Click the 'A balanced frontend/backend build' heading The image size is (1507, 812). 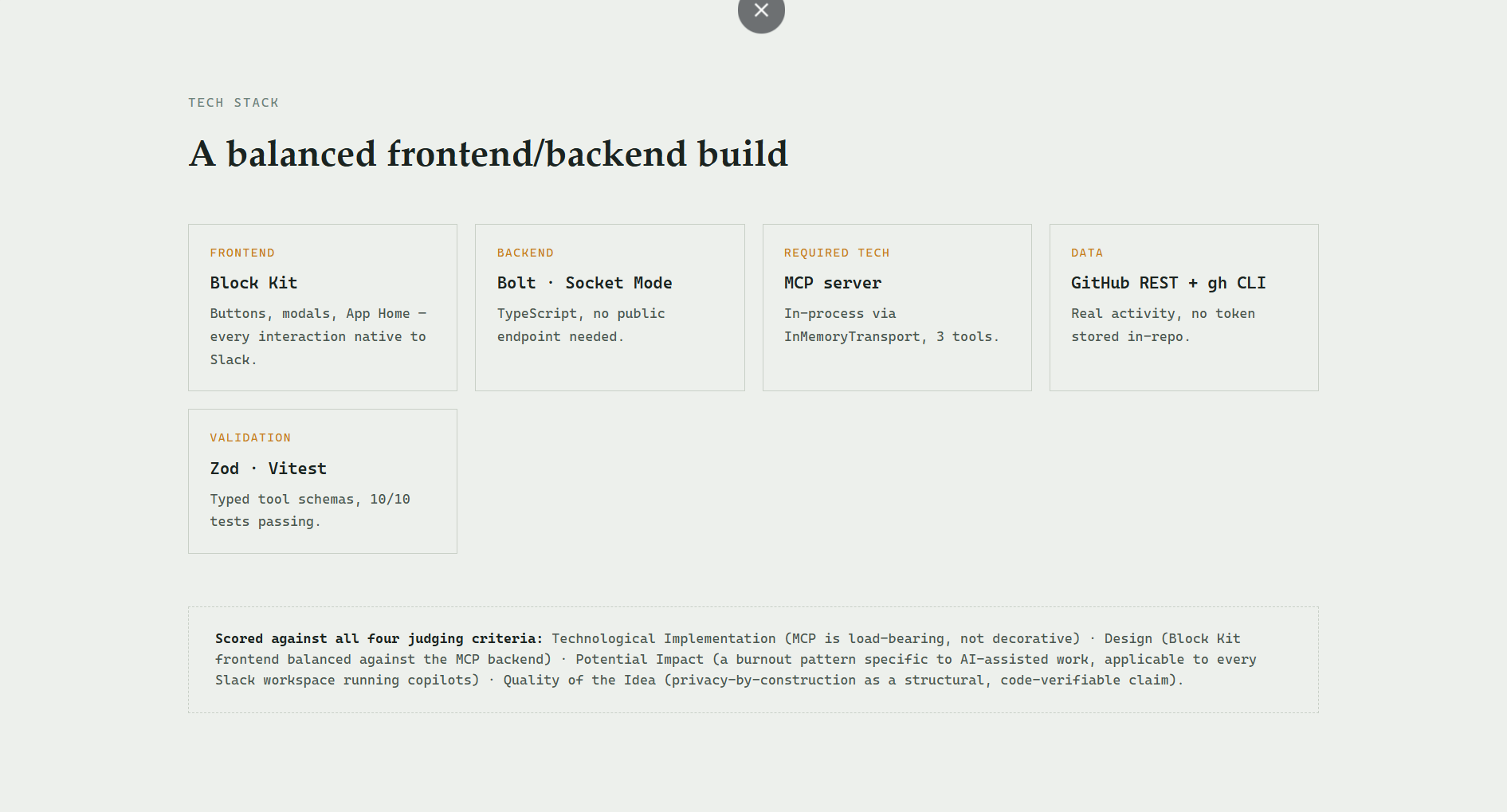click(x=489, y=154)
